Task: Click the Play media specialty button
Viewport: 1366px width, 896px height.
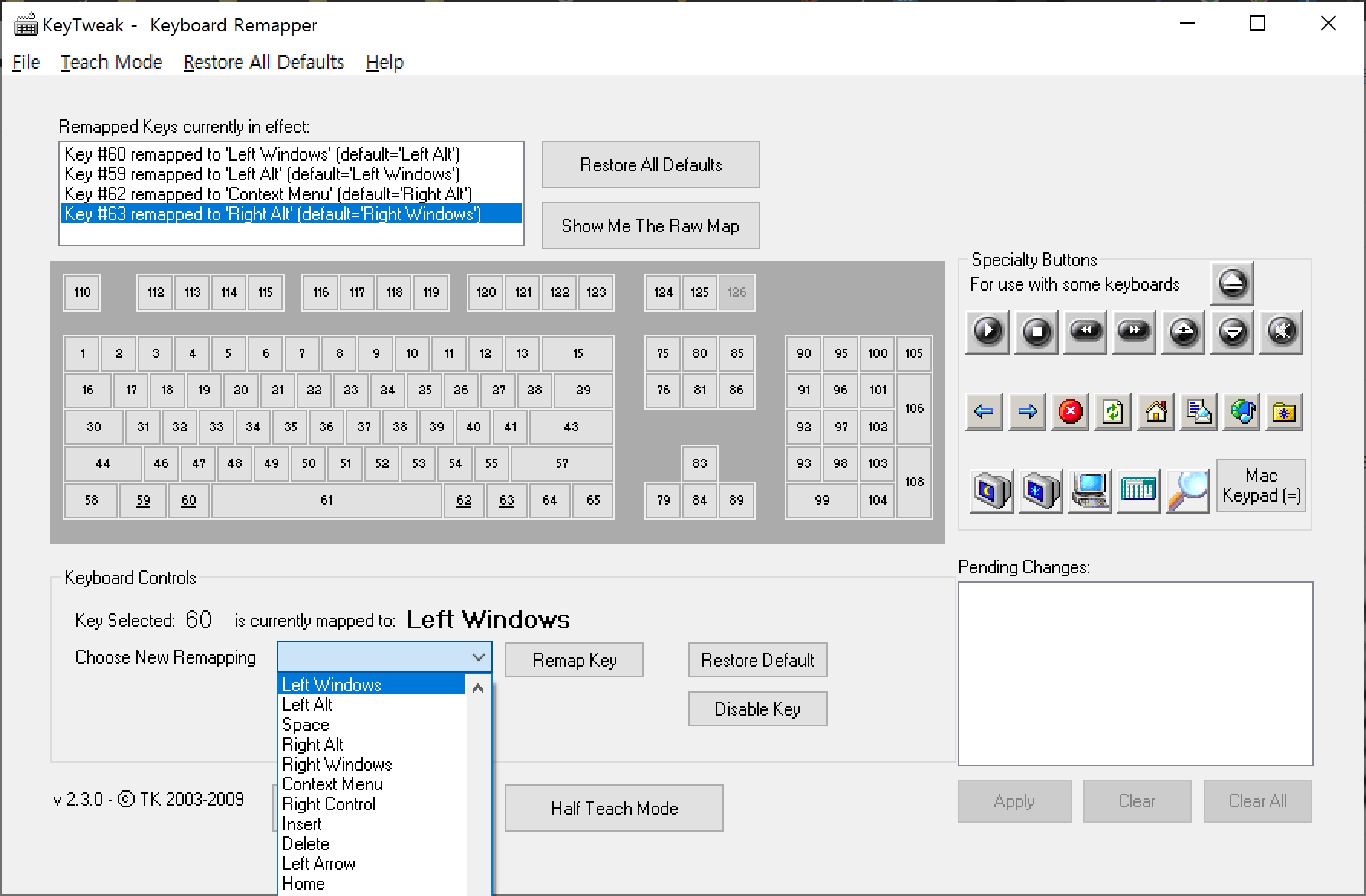Action: [x=987, y=332]
